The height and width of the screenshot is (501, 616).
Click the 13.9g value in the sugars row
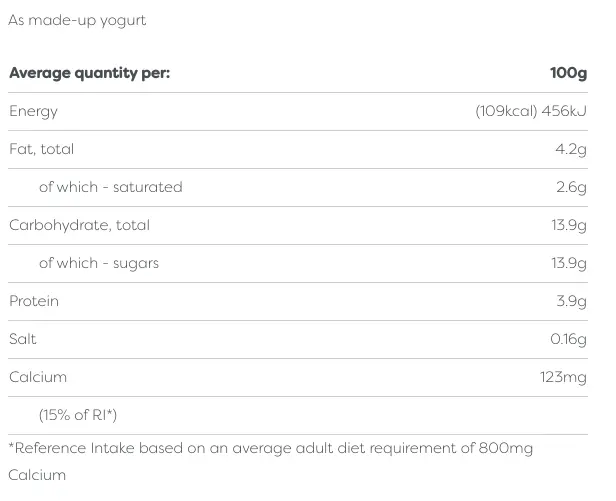coord(569,263)
